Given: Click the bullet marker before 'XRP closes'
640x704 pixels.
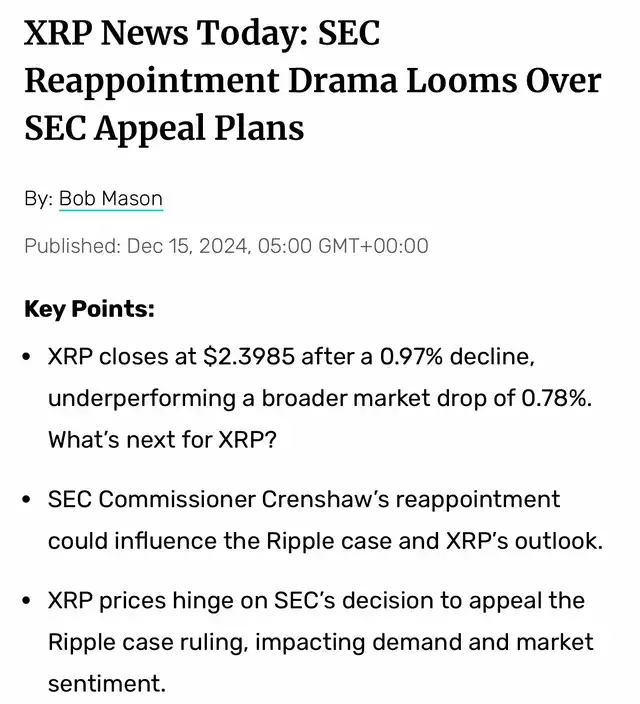Looking at the screenshot, I should tap(29, 357).
